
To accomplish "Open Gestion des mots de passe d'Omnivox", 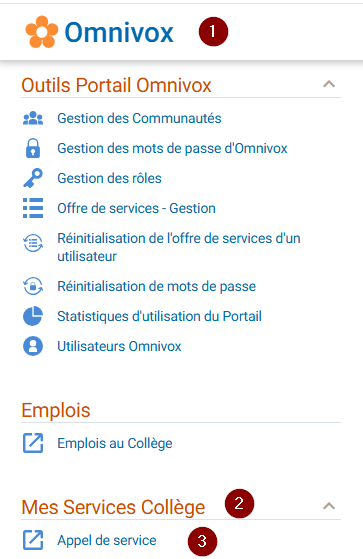I will [x=172, y=148].
